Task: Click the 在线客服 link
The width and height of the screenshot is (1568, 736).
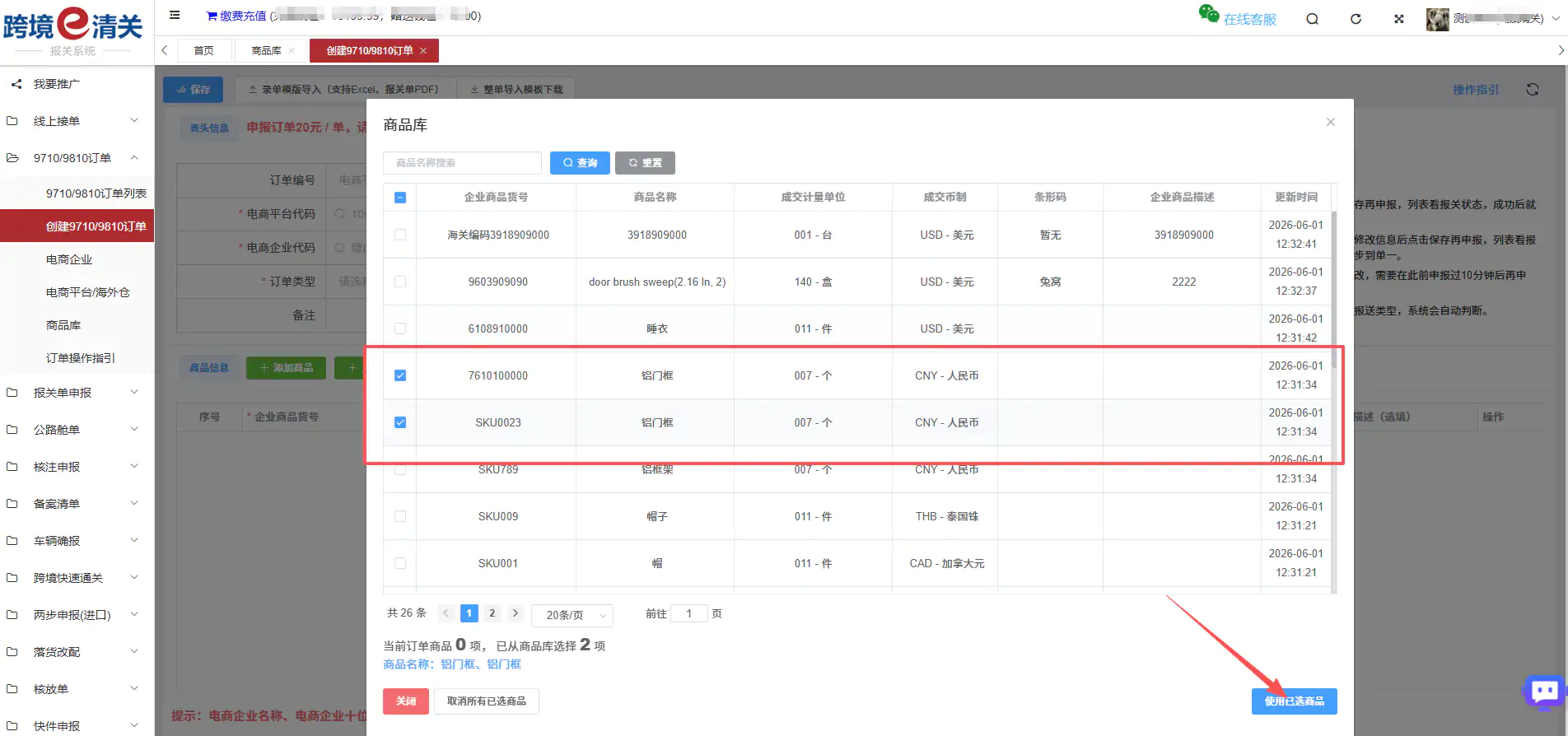Action: click(x=1249, y=20)
